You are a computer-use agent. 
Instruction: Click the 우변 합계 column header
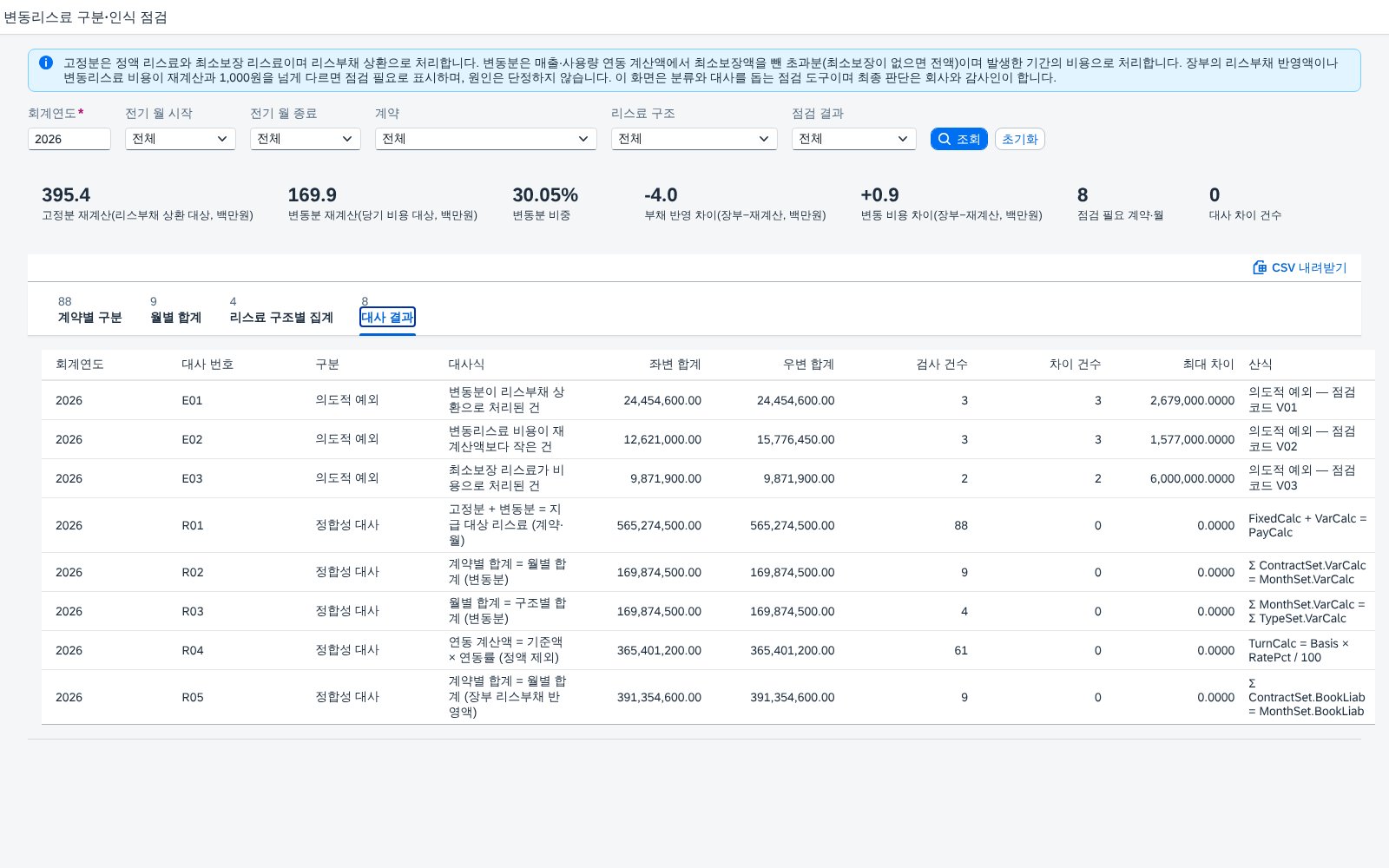click(808, 365)
